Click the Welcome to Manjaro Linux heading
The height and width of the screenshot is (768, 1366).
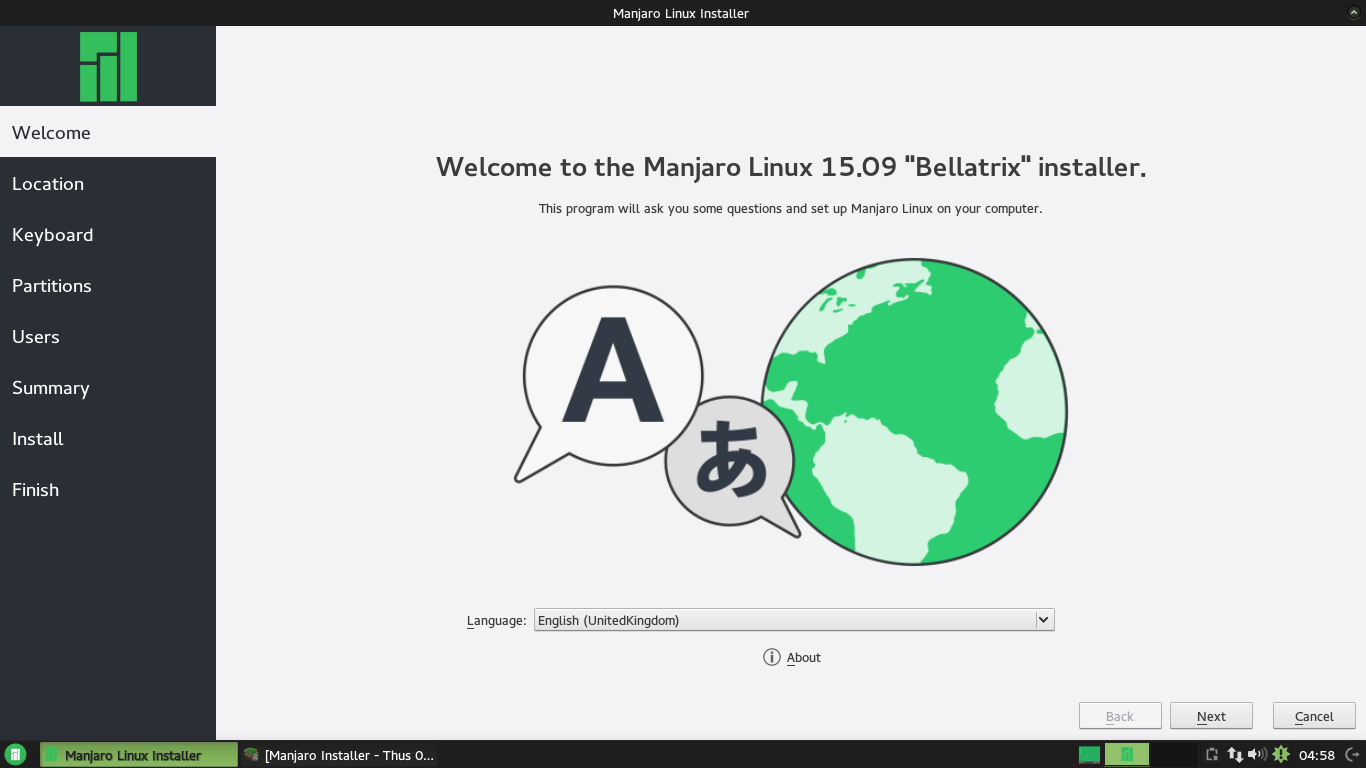click(x=791, y=167)
